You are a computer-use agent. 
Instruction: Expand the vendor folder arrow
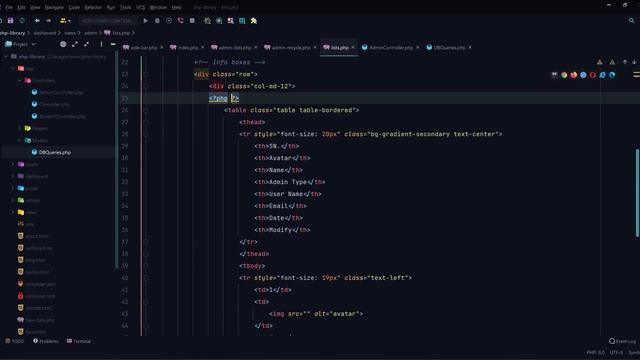pyautogui.click(x=13, y=200)
